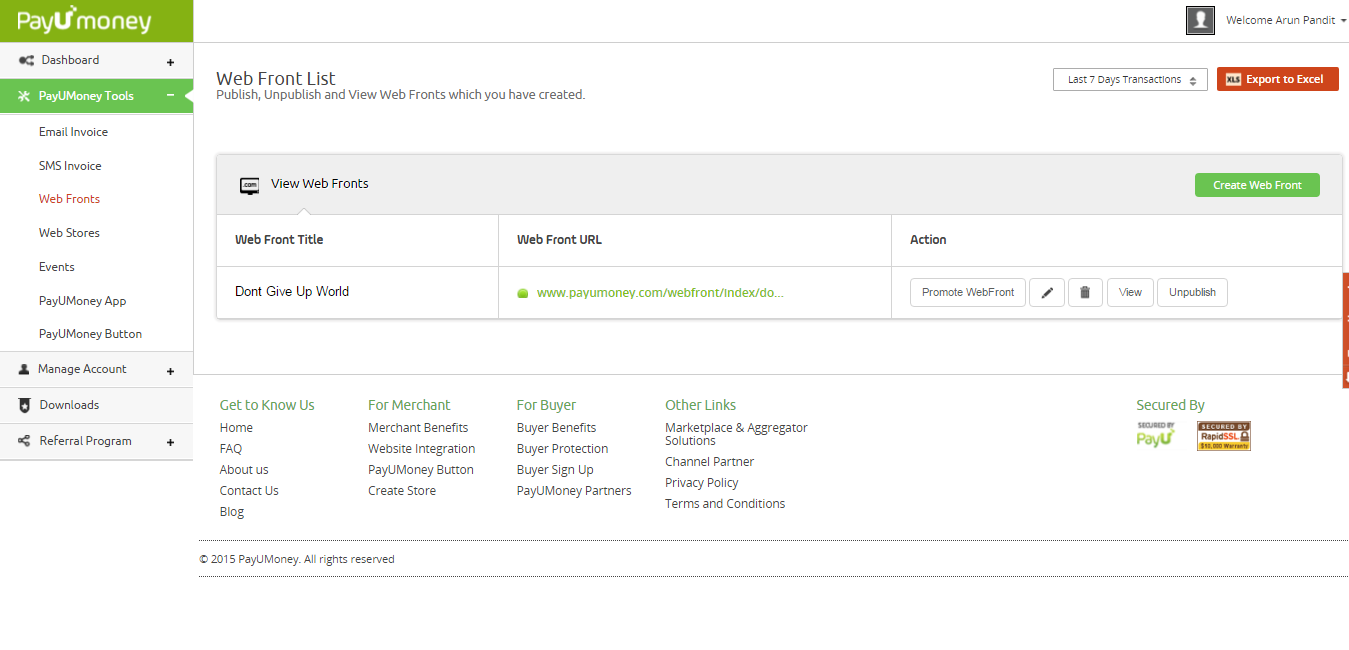Click the orange feedback tab at right edge
This screenshot has height=650, width=1349.
[1346, 330]
